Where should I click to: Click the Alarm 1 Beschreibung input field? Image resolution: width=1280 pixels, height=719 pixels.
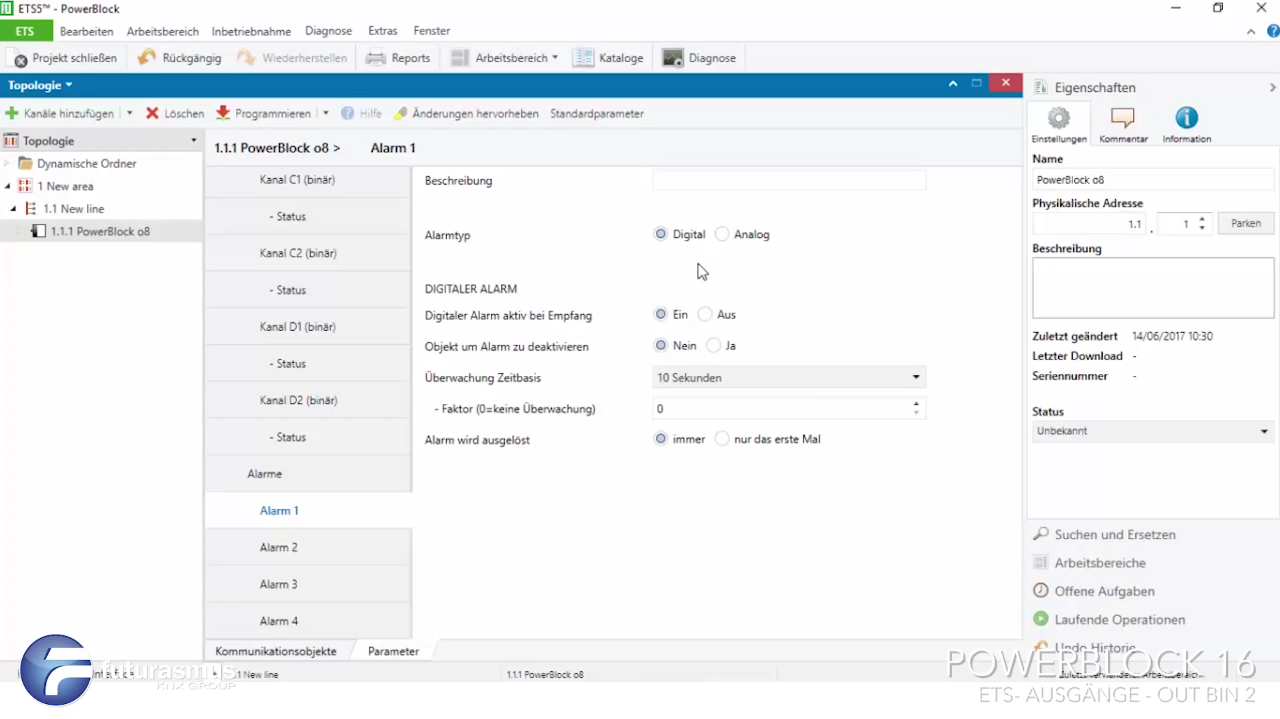pos(788,181)
